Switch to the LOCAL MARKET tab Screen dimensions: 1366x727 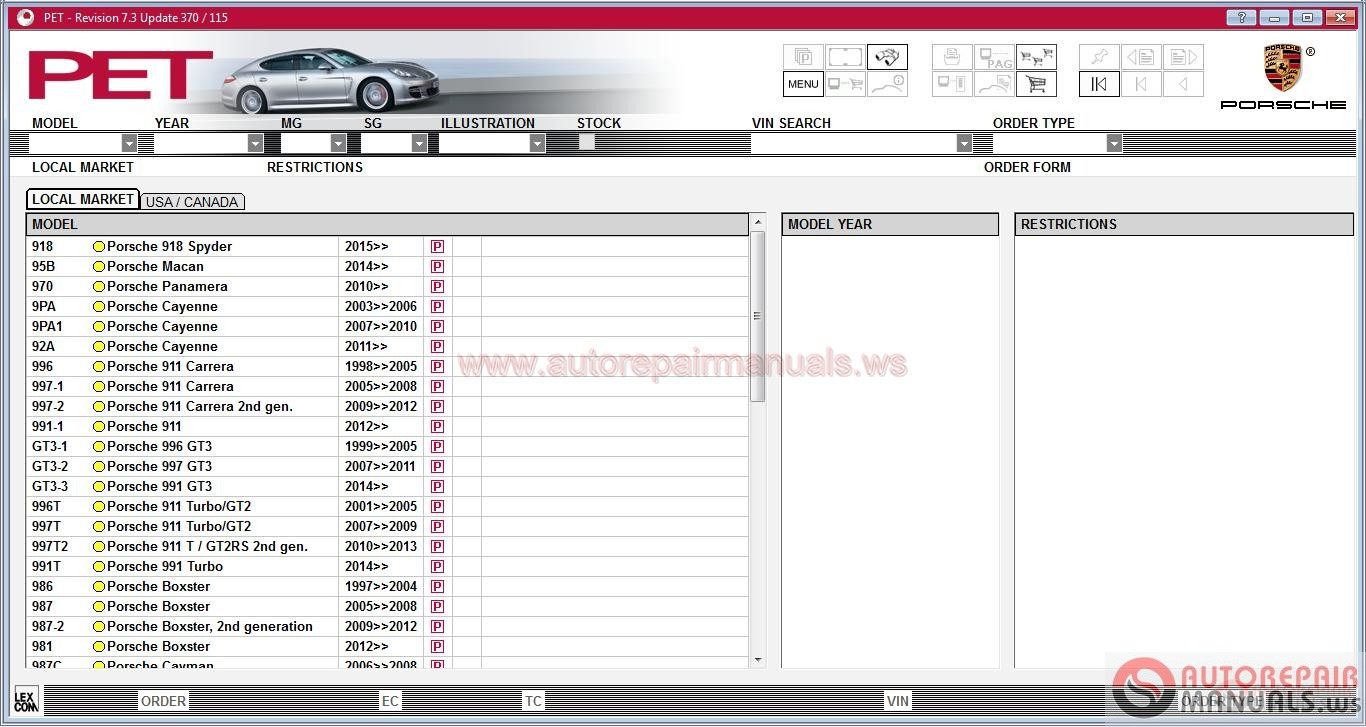point(83,199)
